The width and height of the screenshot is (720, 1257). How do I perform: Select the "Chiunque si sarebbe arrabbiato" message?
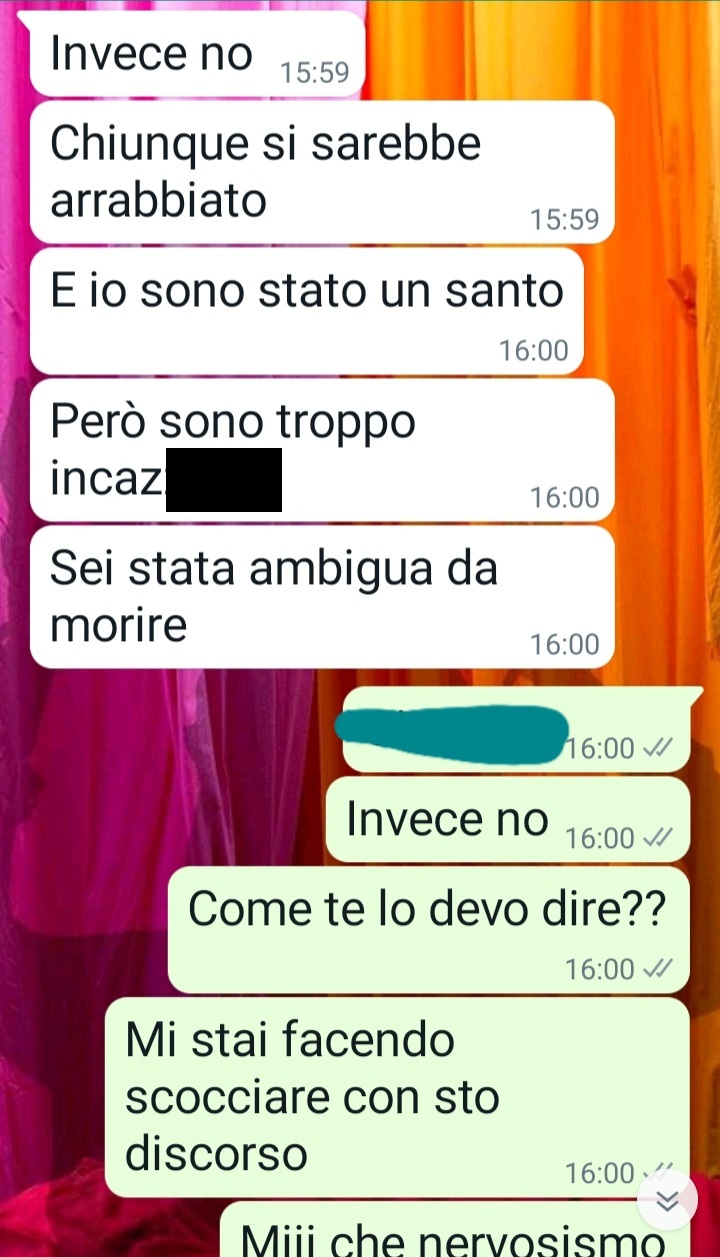pyautogui.click(x=322, y=172)
